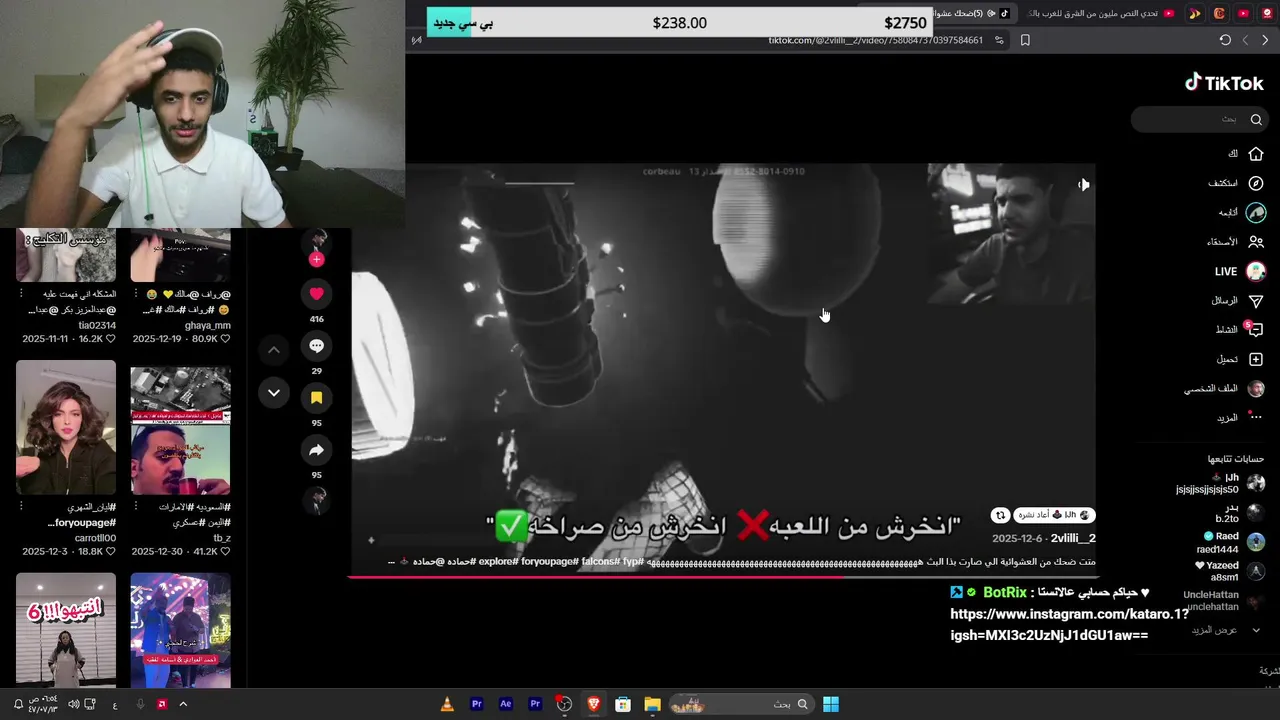Open volume control in system tray
The width and height of the screenshot is (1280, 720).
[x=73, y=704]
